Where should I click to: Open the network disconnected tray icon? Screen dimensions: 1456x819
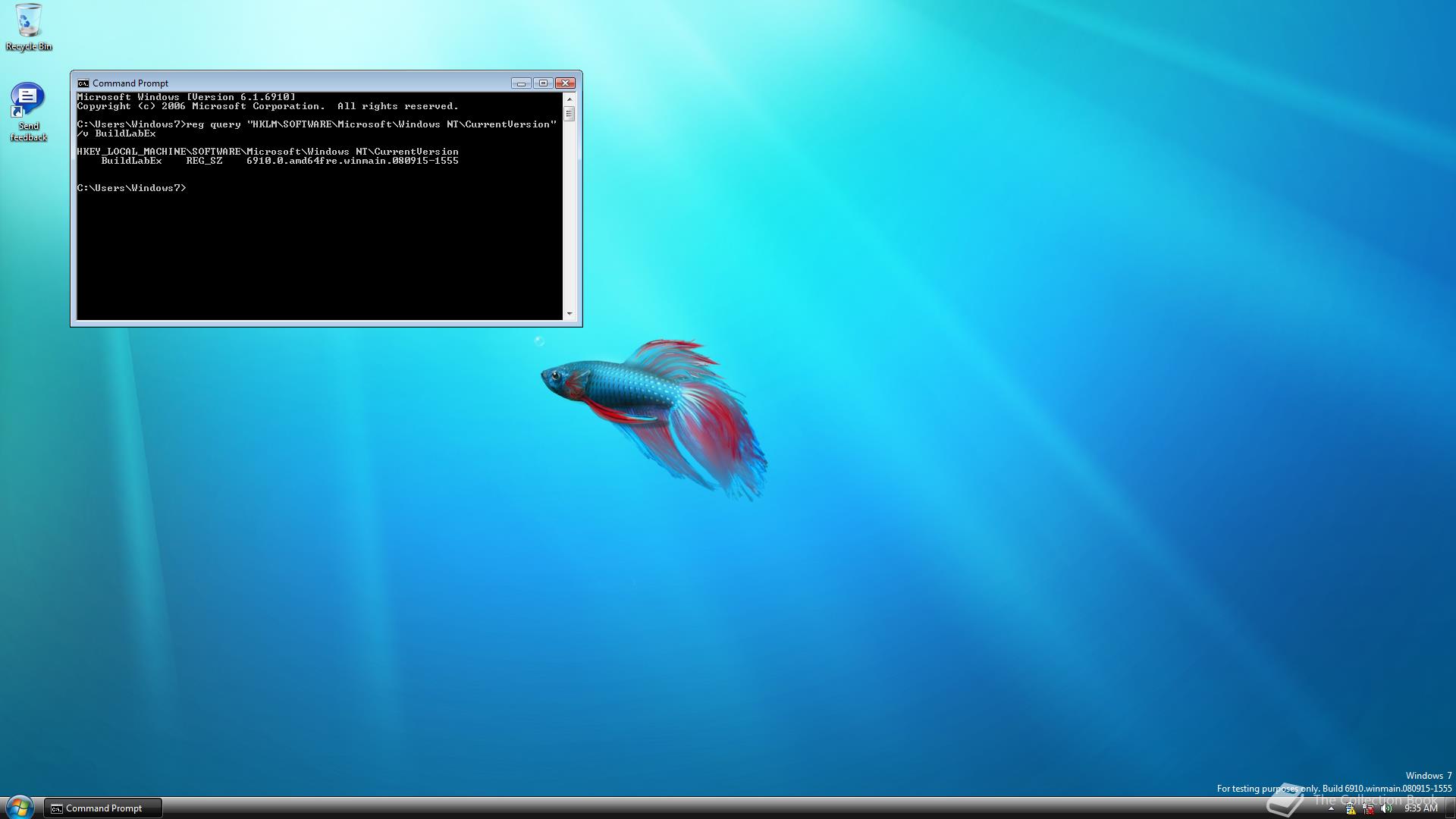(x=1369, y=808)
